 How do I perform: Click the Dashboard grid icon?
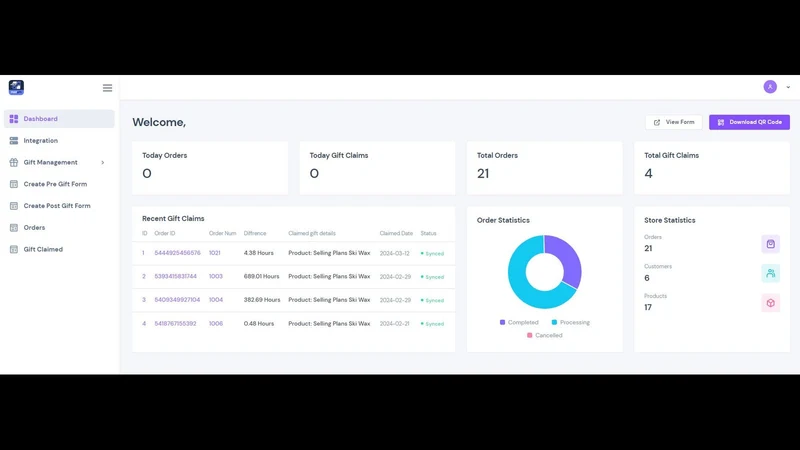[x=14, y=119]
